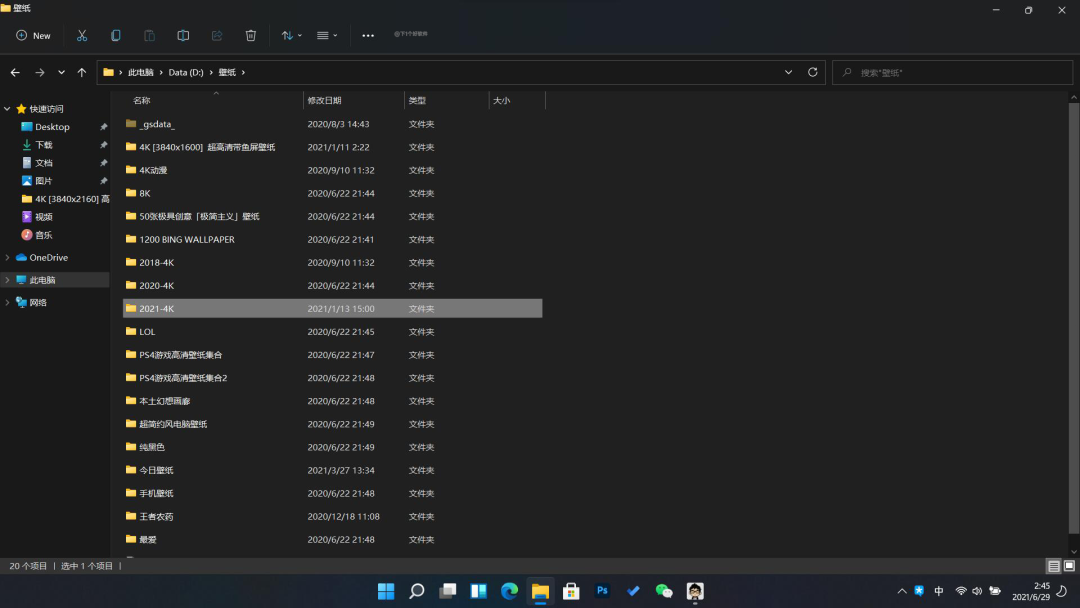This screenshot has width=1080, height=608.
Task: Expand the OneDrive tree node
Action: click(x=8, y=258)
